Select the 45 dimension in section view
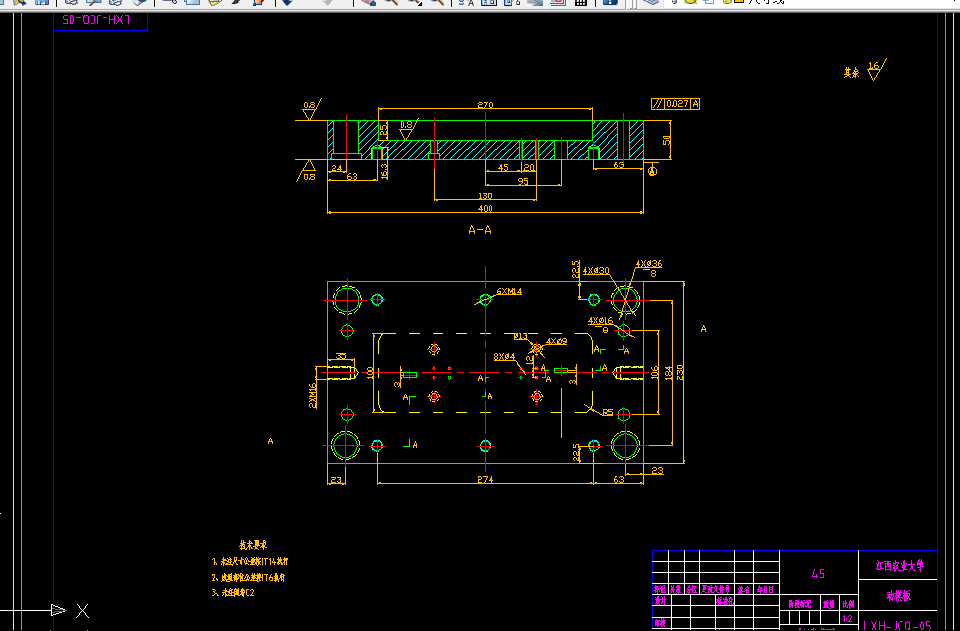Image resolution: width=960 pixels, height=631 pixels. click(x=503, y=167)
